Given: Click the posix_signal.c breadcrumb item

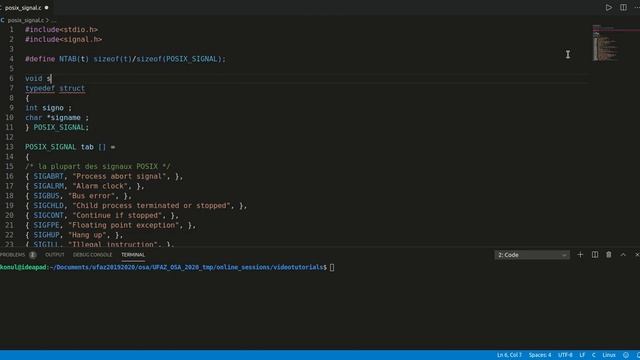Looking at the screenshot, I should click(x=25, y=20).
